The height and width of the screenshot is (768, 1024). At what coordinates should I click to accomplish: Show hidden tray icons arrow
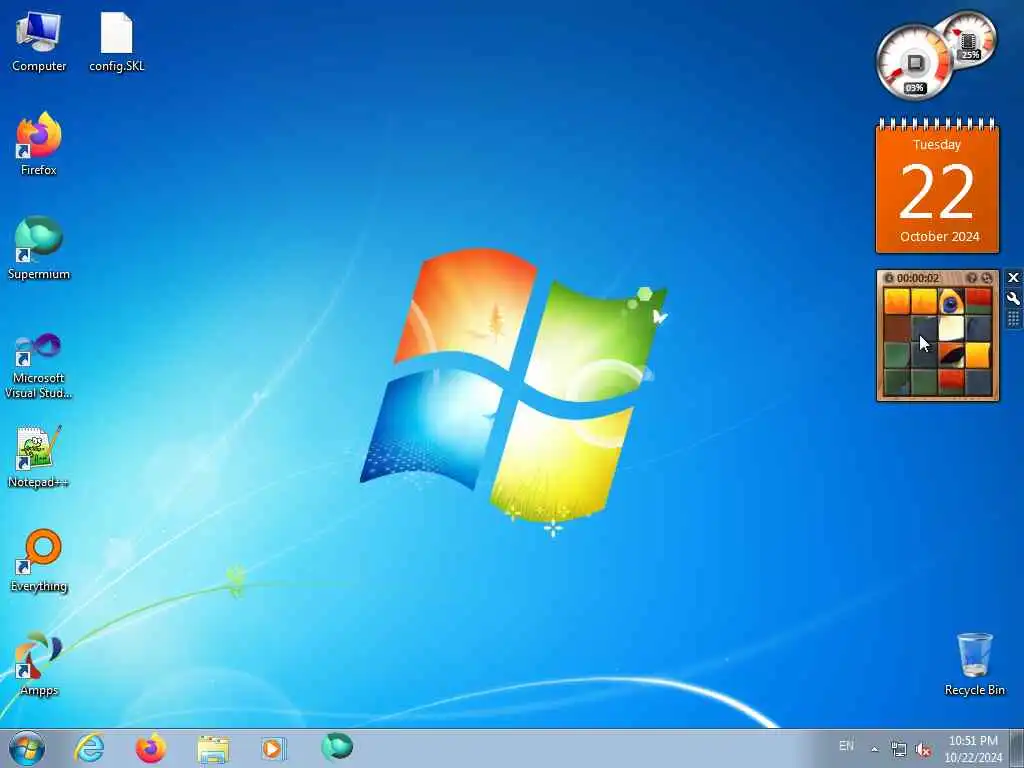(x=874, y=749)
